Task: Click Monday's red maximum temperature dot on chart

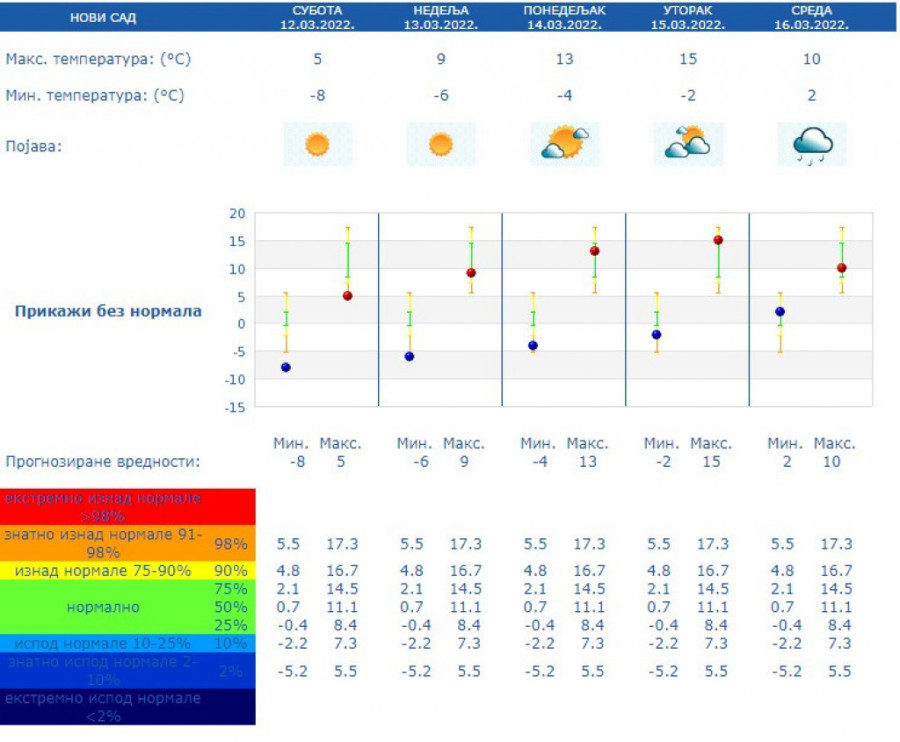Action: click(x=594, y=251)
